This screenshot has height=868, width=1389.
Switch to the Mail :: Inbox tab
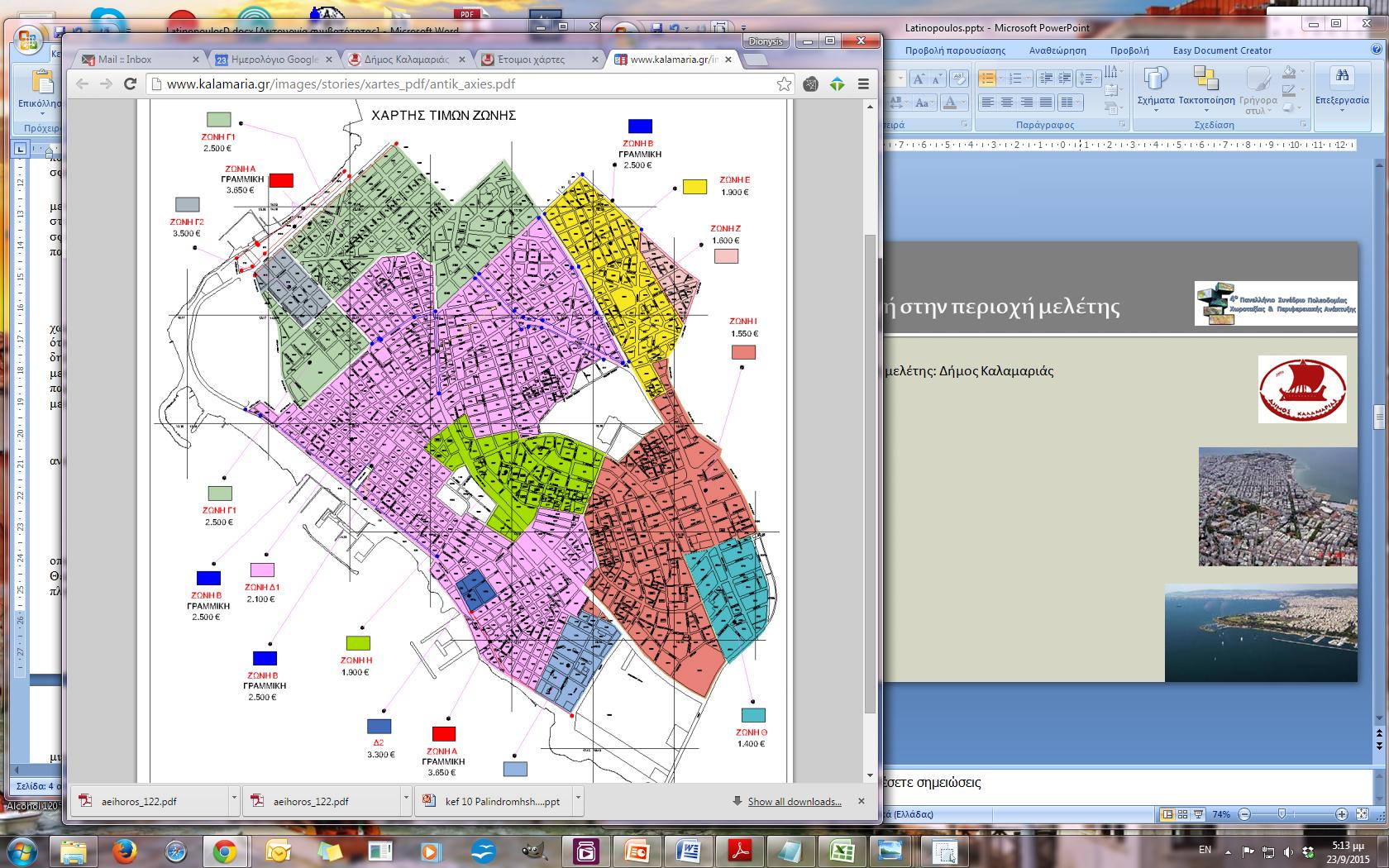[x=135, y=60]
